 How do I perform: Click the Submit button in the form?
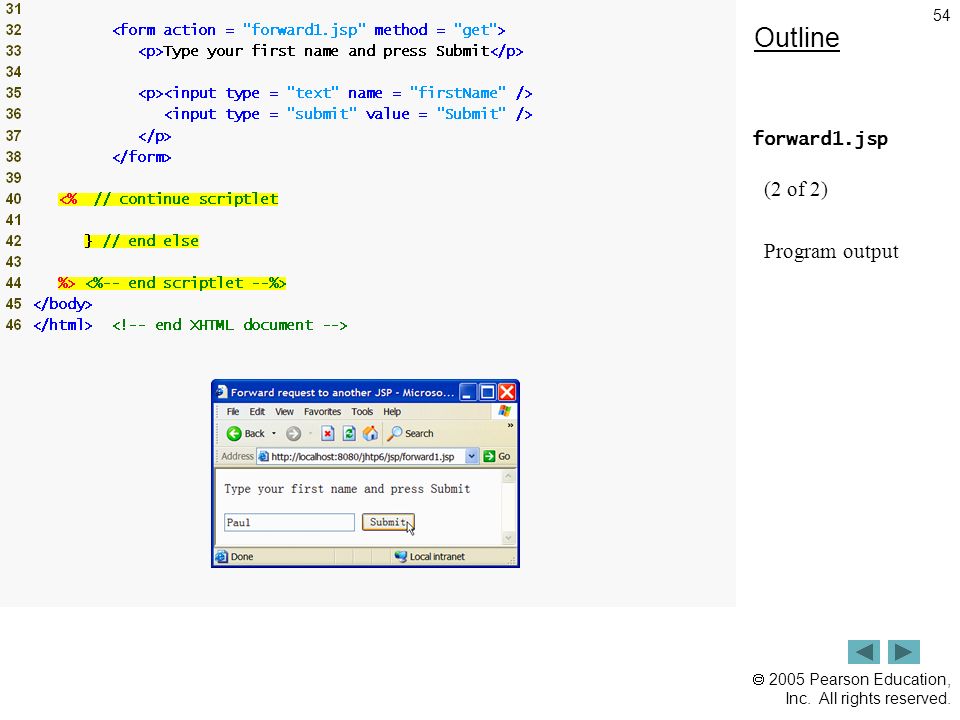pyautogui.click(x=388, y=522)
